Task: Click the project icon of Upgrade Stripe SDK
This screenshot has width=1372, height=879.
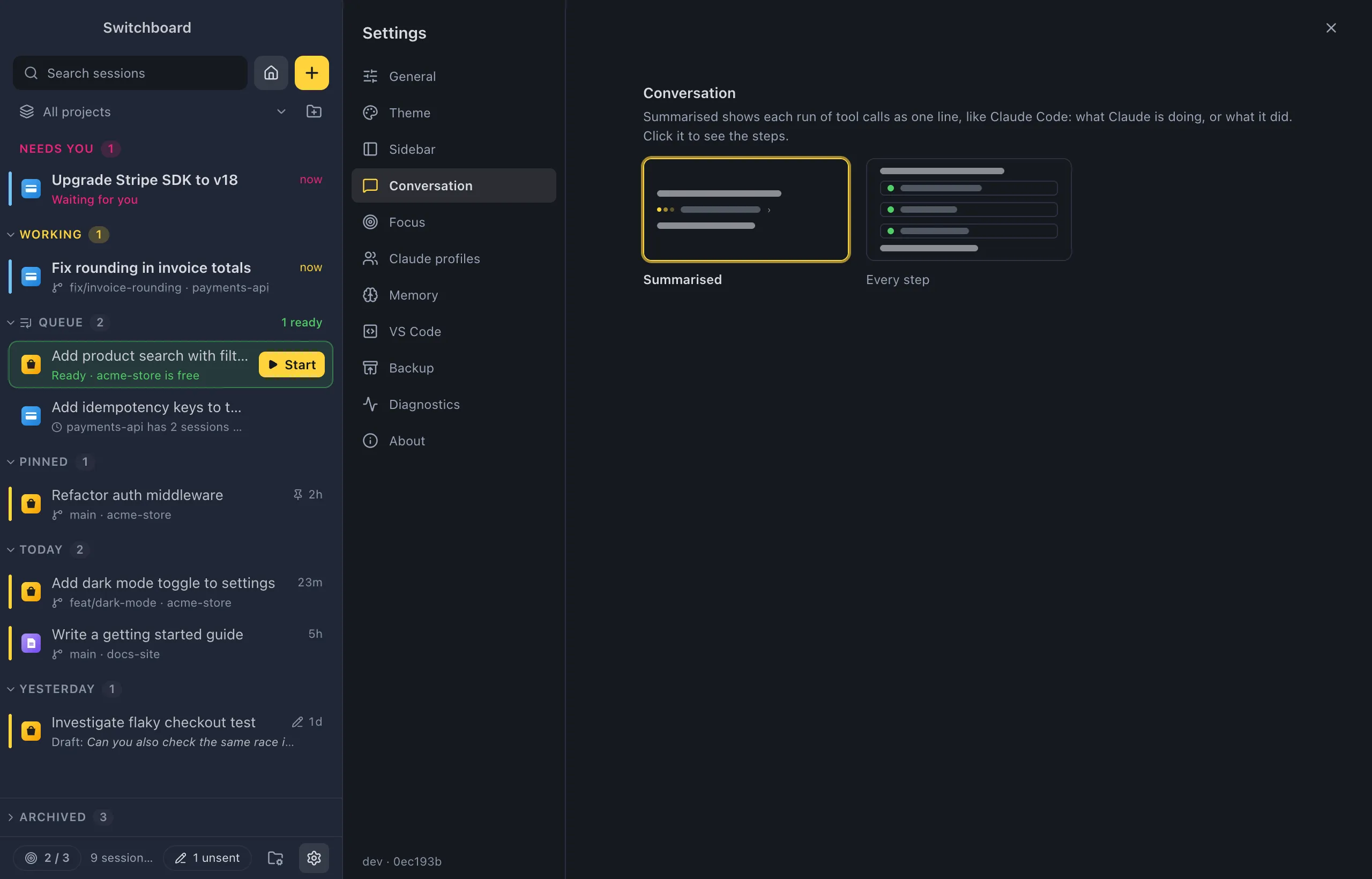Action: tap(31, 188)
